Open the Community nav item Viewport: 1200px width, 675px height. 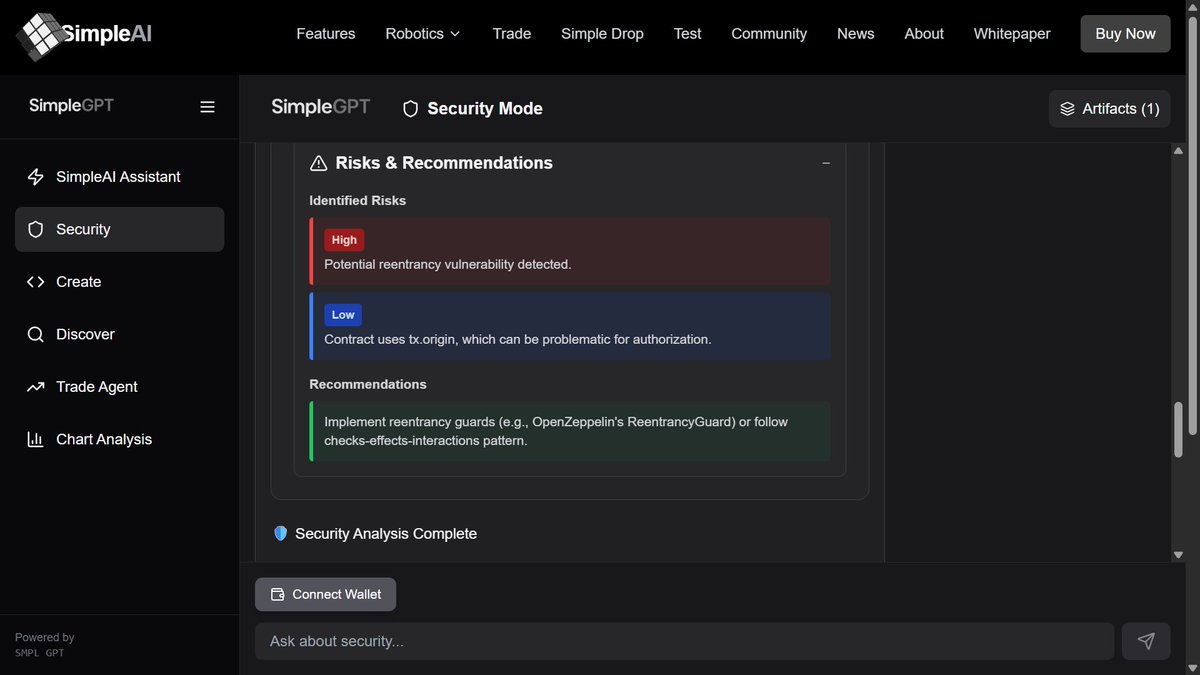click(769, 34)
